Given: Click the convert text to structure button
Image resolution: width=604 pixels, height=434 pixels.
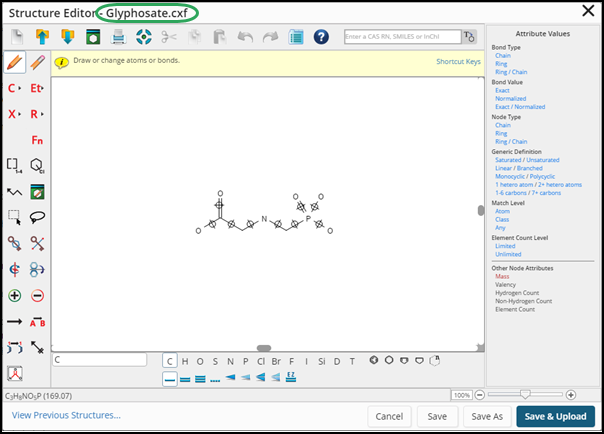Looking at the screenshot, I should point(469,37).
